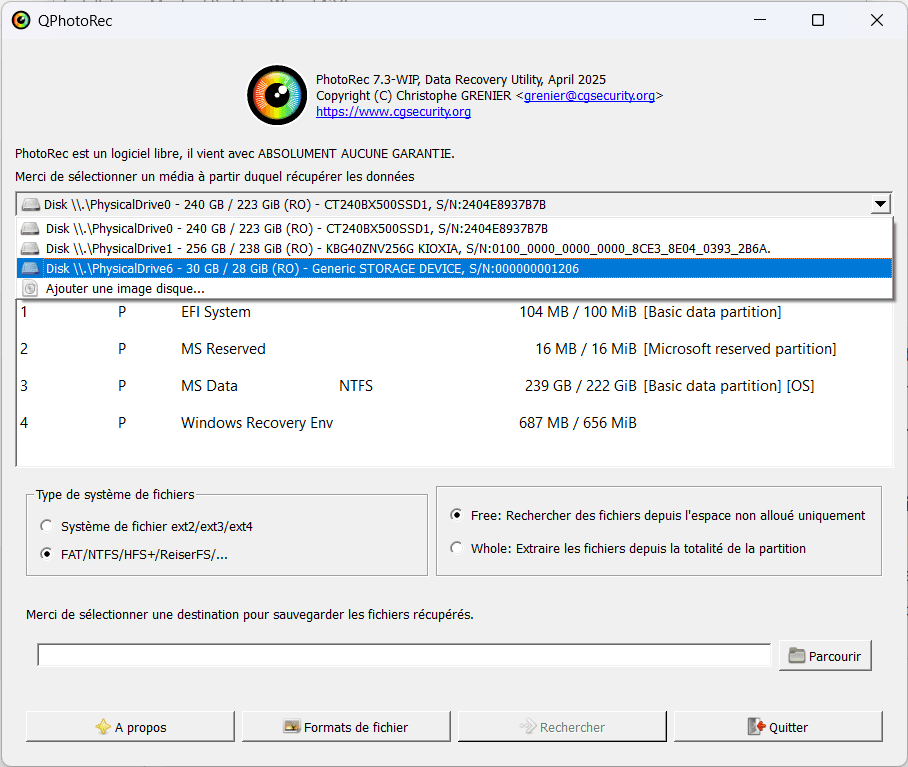Image resolution: width=908 pixels, height=767 pixels.
Task: Click the disc image icon beside Ajouter
Action: [30, 288]
